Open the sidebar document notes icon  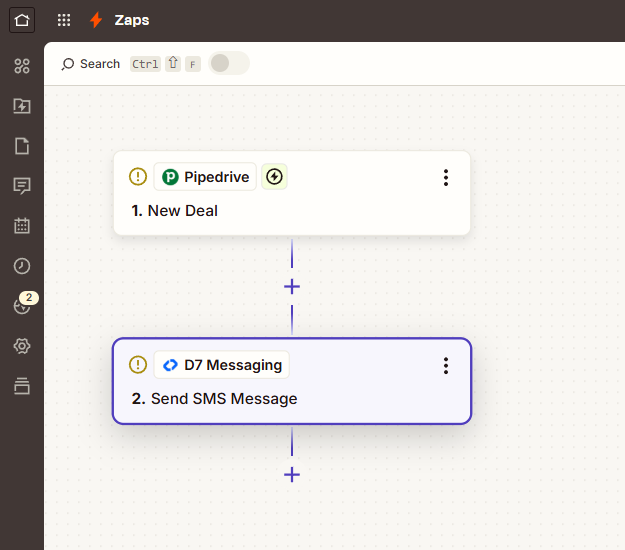[x=22, y=146]
